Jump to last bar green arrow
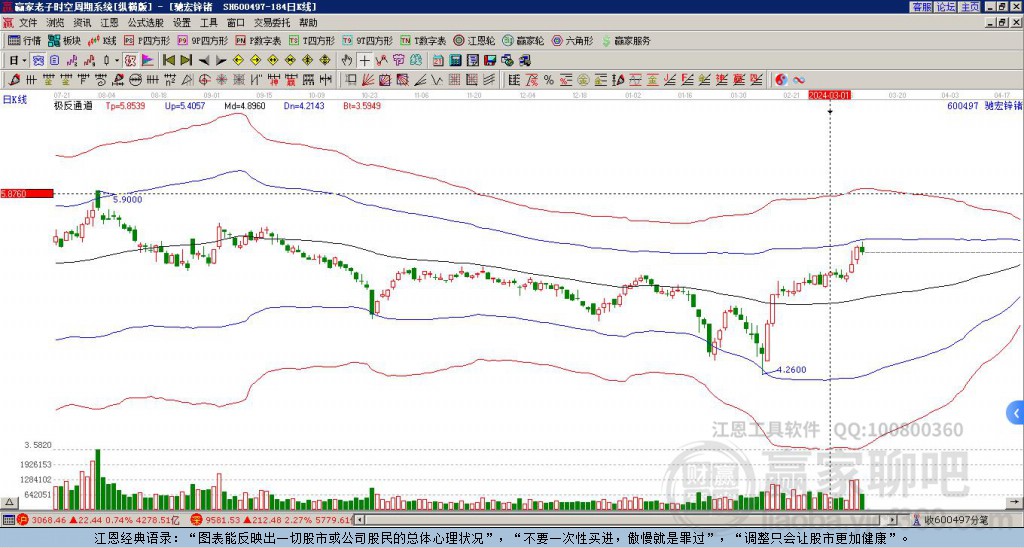1024x548 pixels. coord(186,60)
